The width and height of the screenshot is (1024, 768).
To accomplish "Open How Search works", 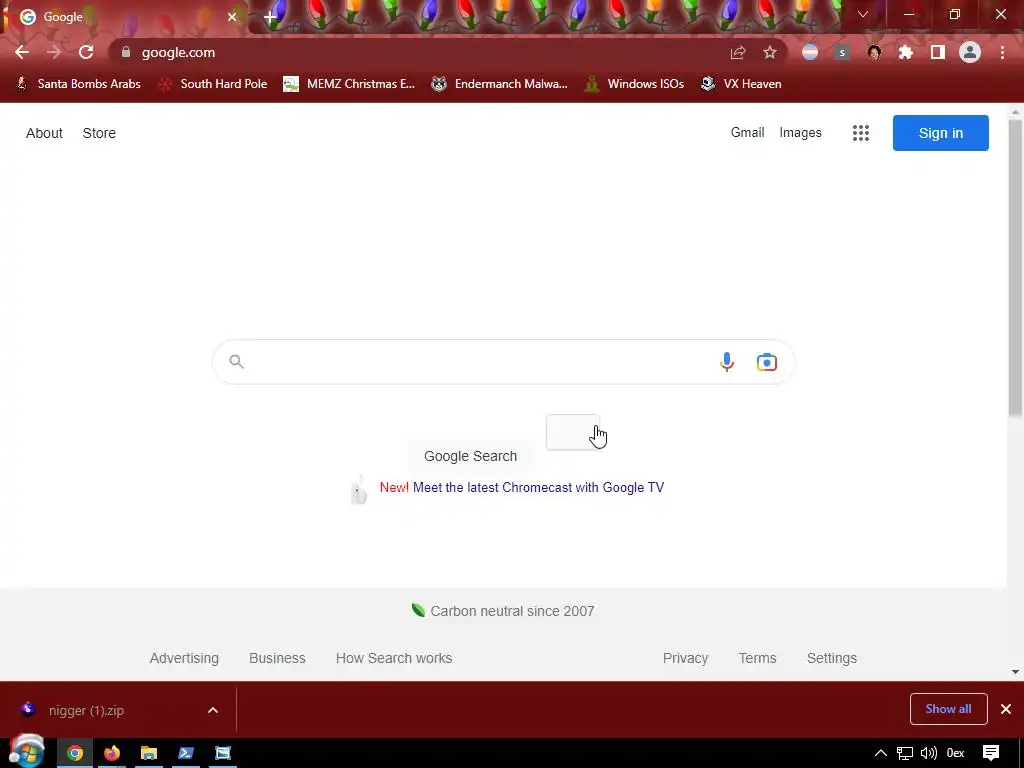I will coord(394,658).
